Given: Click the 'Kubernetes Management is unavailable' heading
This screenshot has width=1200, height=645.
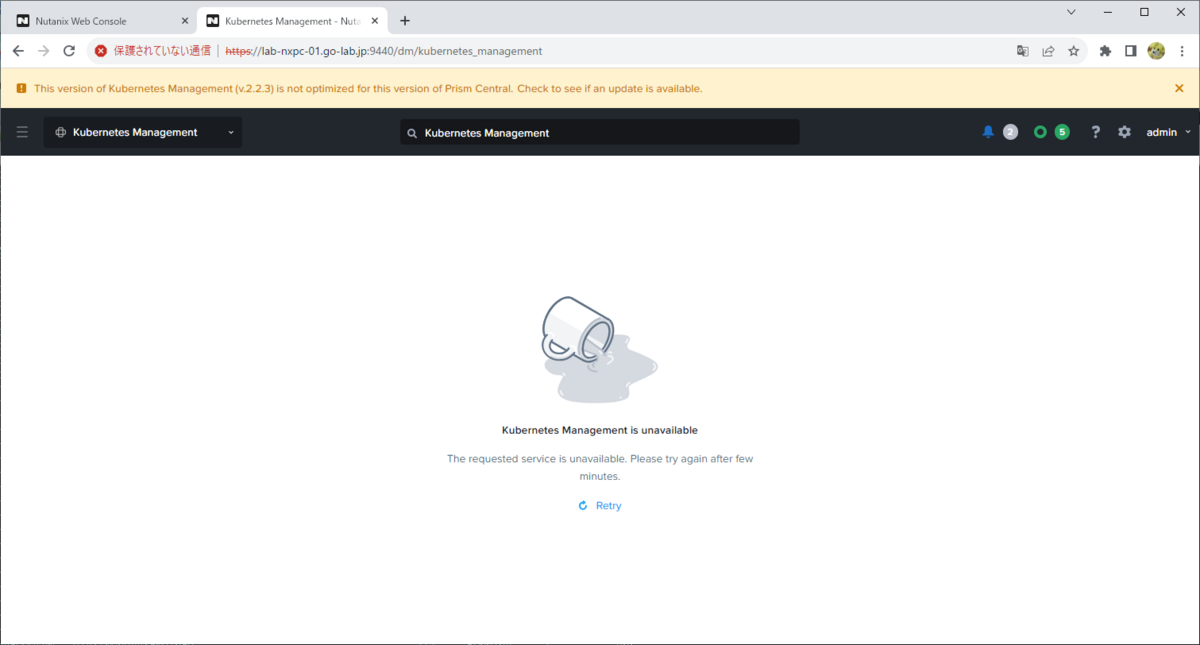Looking at the screenshot, I should pos(600,430).
